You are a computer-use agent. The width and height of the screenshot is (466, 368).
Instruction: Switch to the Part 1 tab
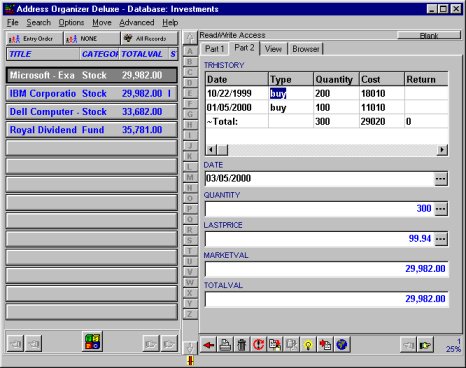(214, 49)
